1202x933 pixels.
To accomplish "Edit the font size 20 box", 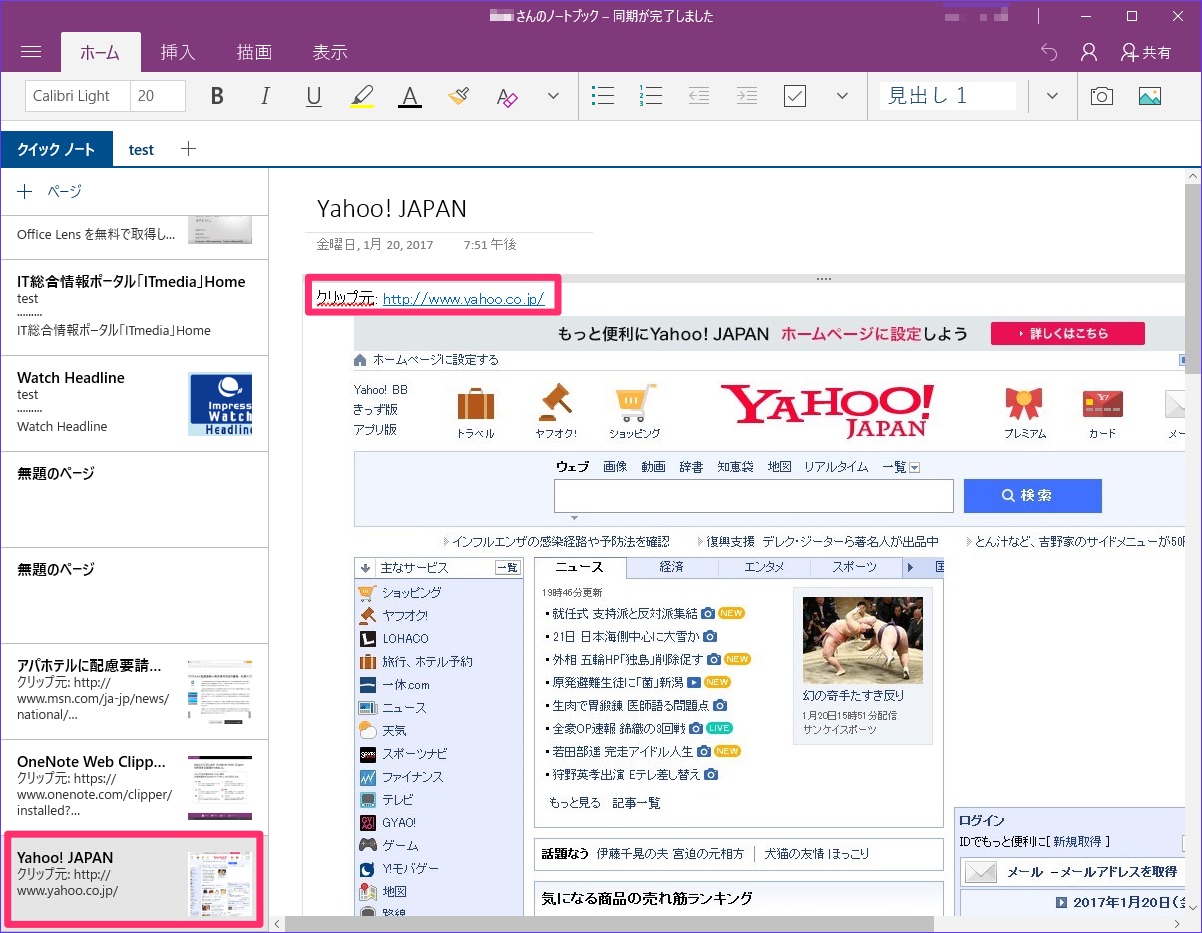I will coord(158,96).
